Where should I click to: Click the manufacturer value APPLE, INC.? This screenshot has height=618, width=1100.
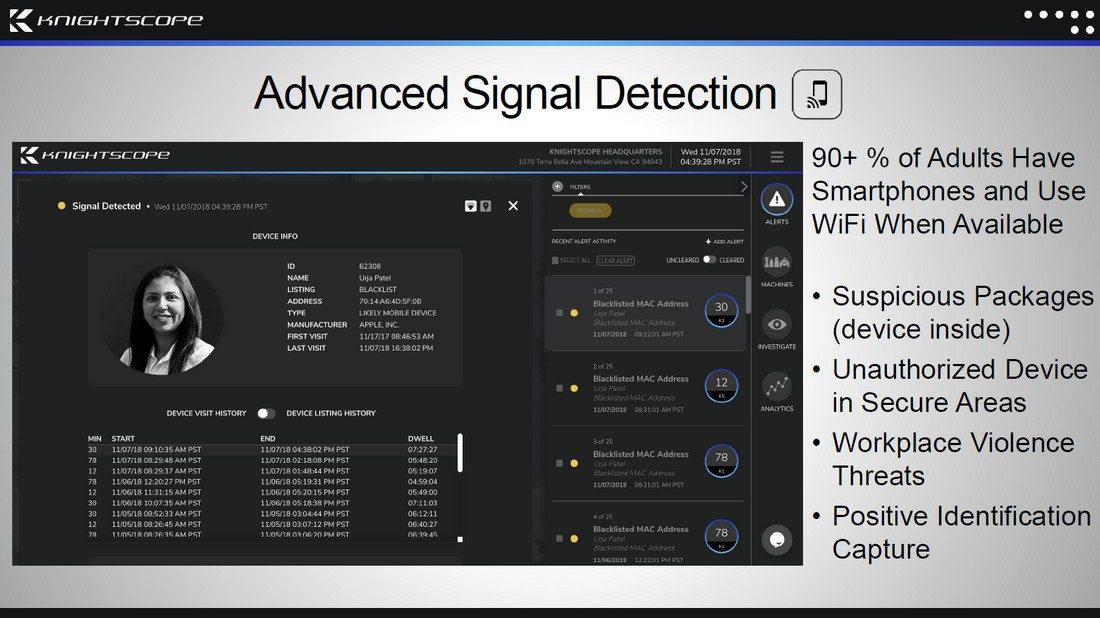coord(379,325)
